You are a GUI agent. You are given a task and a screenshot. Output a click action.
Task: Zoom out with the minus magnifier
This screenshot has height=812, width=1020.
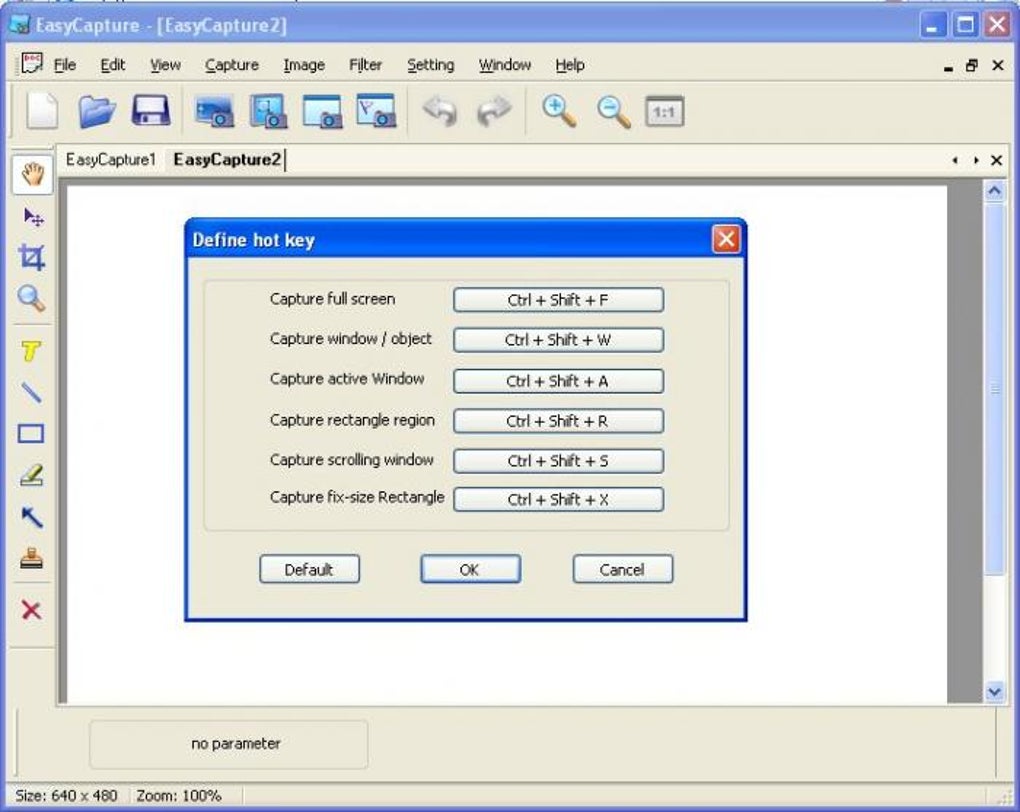point(613,111)
